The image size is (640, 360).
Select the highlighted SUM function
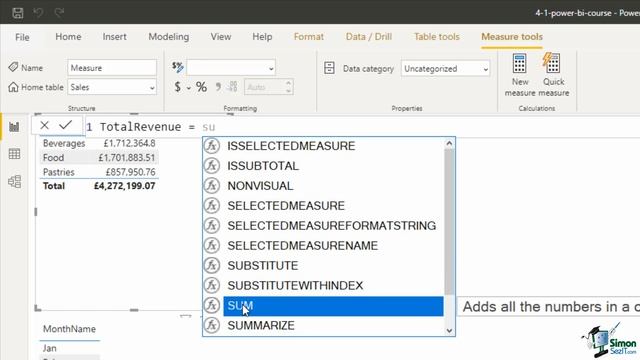point(333,306)
